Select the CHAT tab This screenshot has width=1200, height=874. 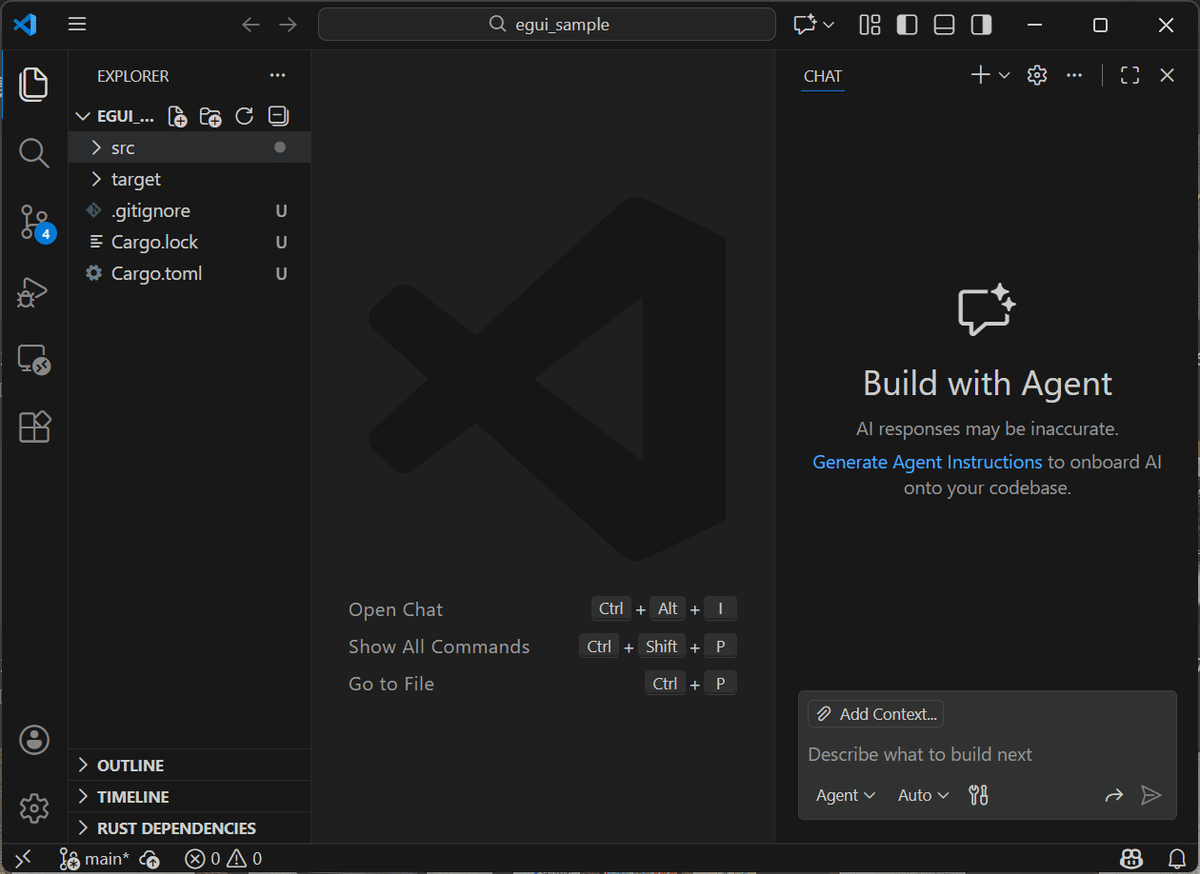pyautogui.click(x=823, y=76)
